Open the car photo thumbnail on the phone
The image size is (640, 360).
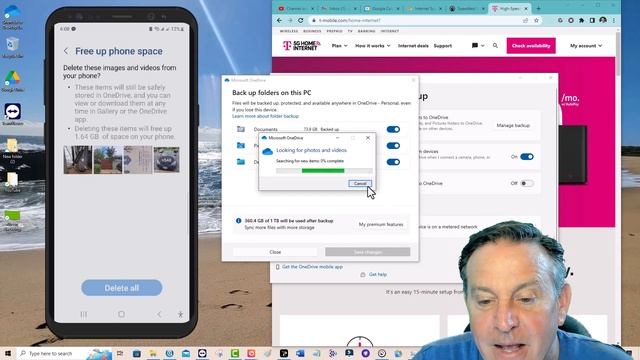coord(167,160)
